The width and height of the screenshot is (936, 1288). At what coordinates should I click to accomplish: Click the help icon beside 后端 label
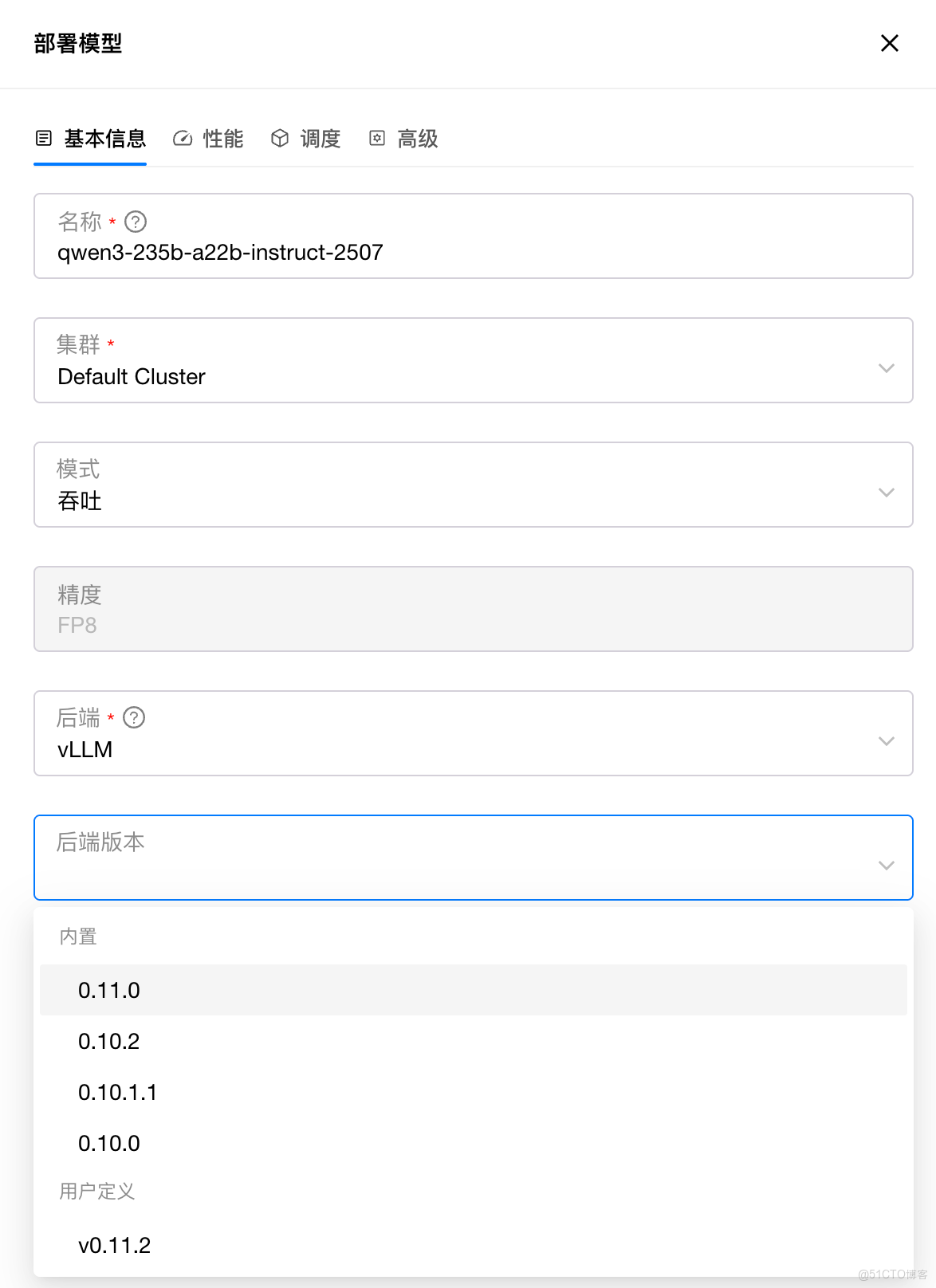pos(134,718)
